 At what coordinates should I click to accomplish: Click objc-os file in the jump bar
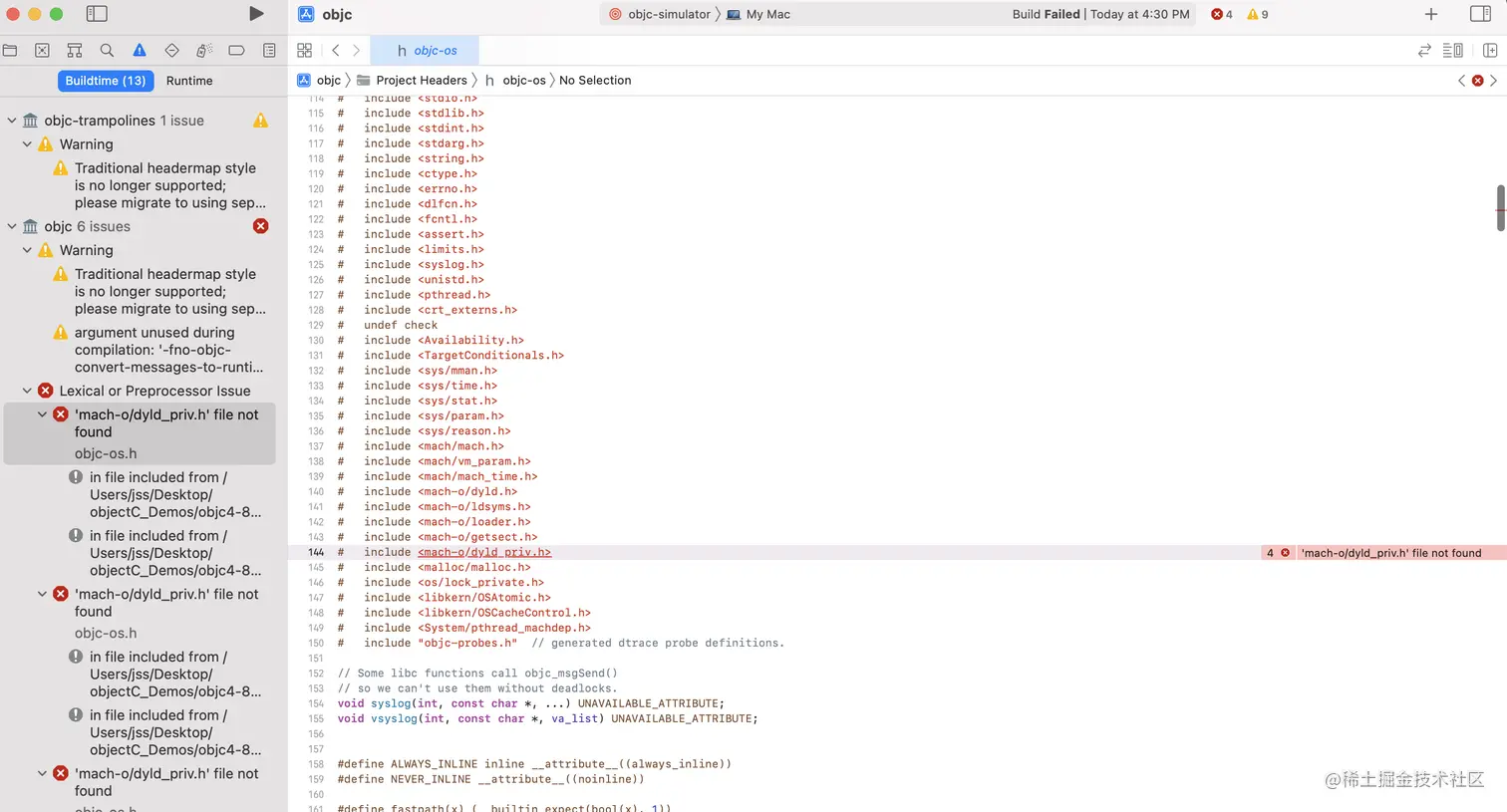pos(515,81)
